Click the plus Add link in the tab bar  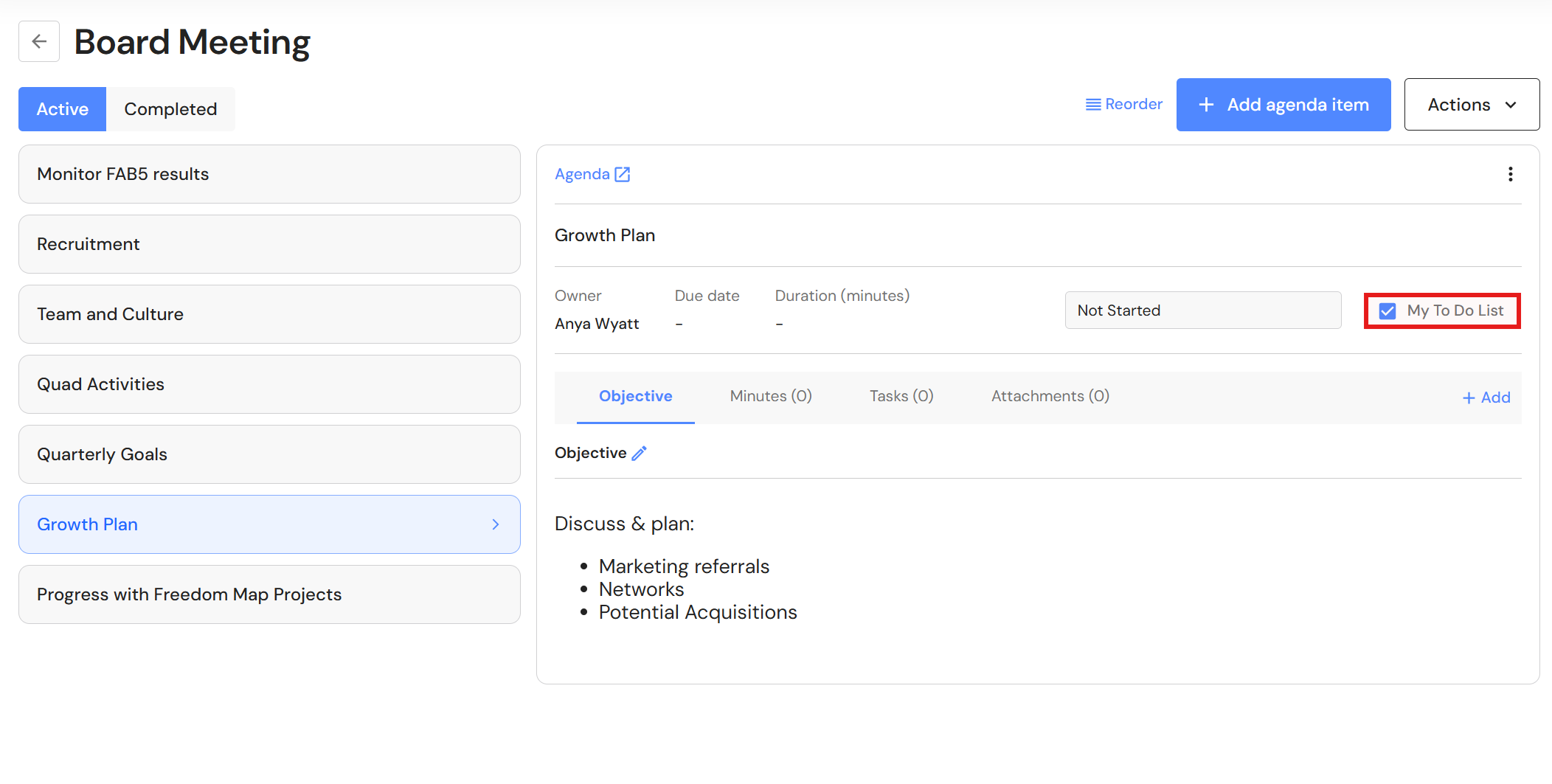(1486, 398)
